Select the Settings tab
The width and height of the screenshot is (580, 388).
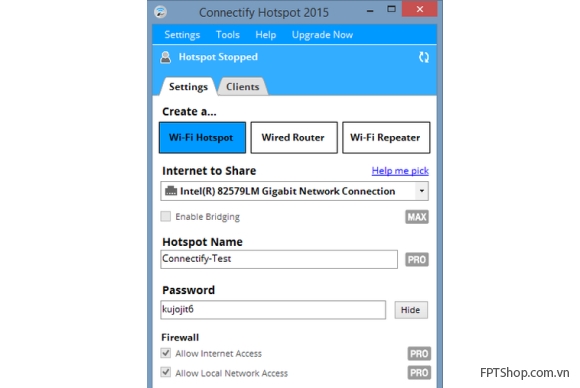[188, 87]
